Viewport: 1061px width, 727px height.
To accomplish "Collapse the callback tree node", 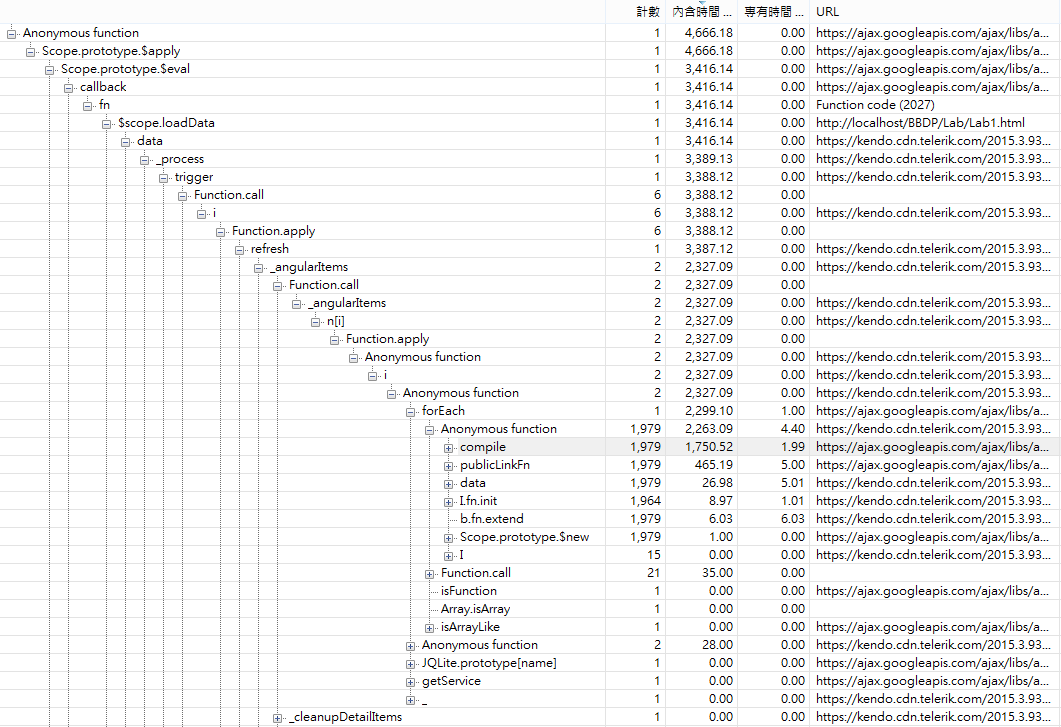I will click(68, 87).
